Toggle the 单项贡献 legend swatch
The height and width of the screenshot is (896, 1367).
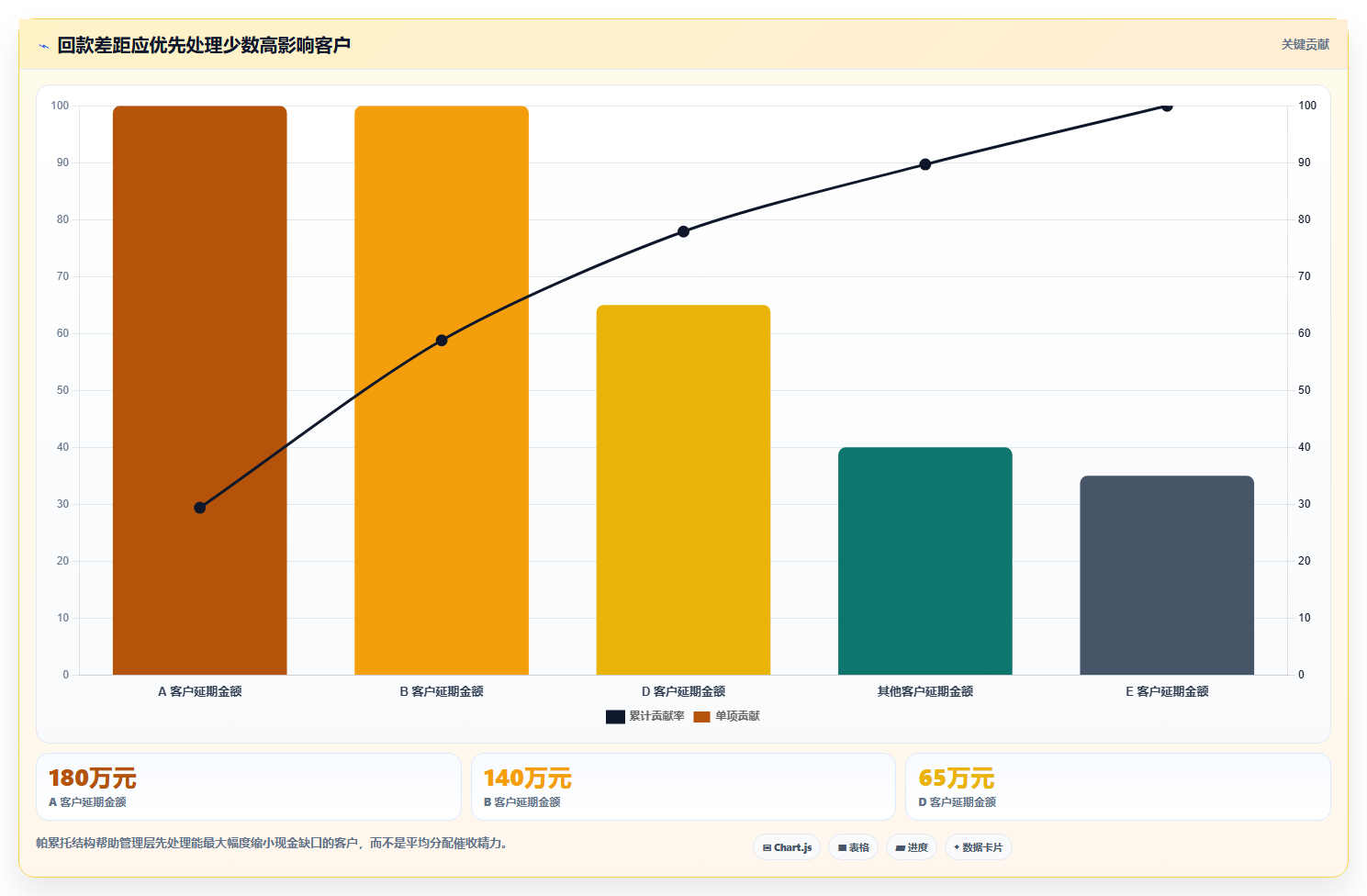[x=702, y=717]
